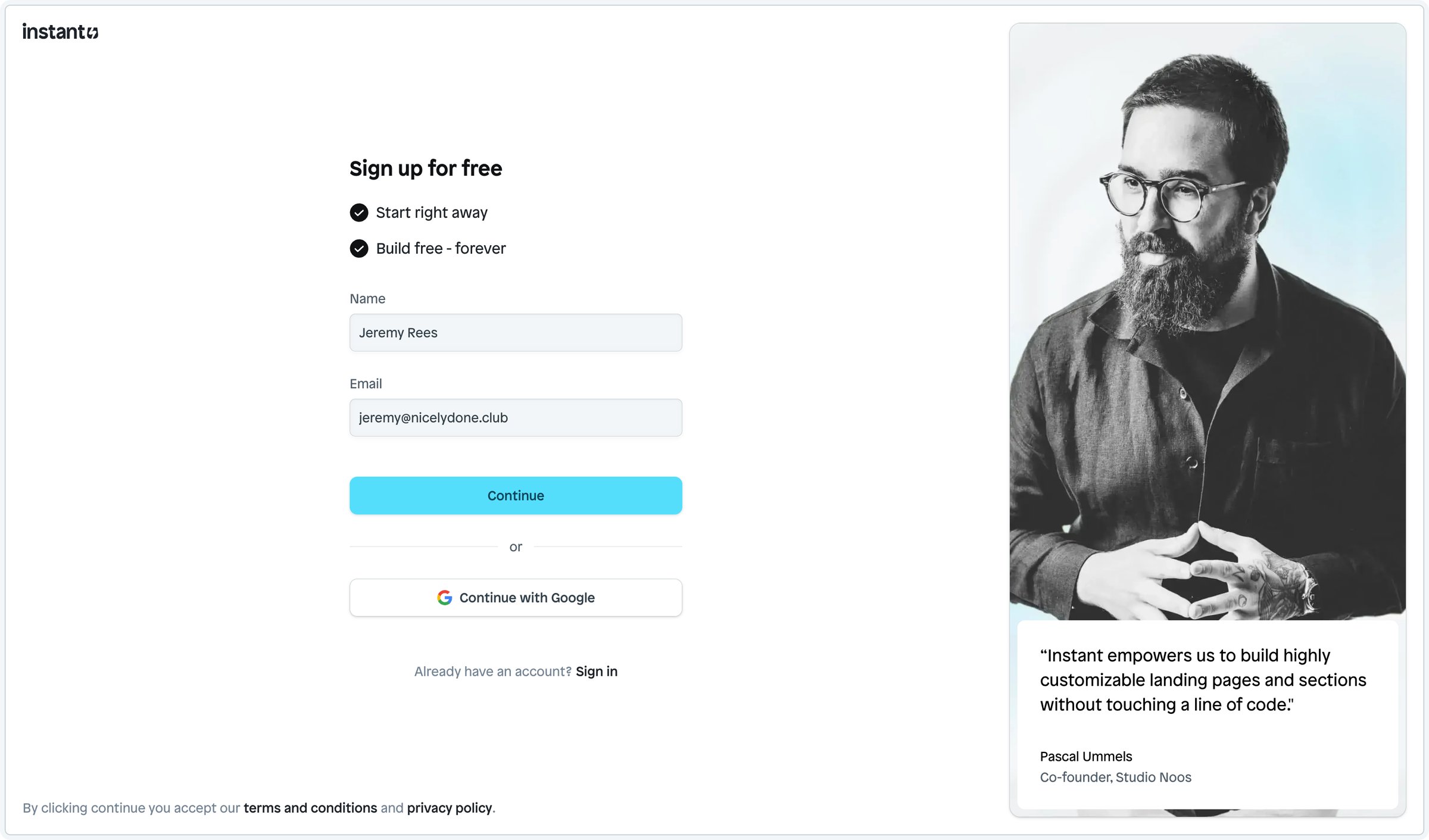Click the Email field label
The image size is (1429, 840).
[x=366, y=384]
